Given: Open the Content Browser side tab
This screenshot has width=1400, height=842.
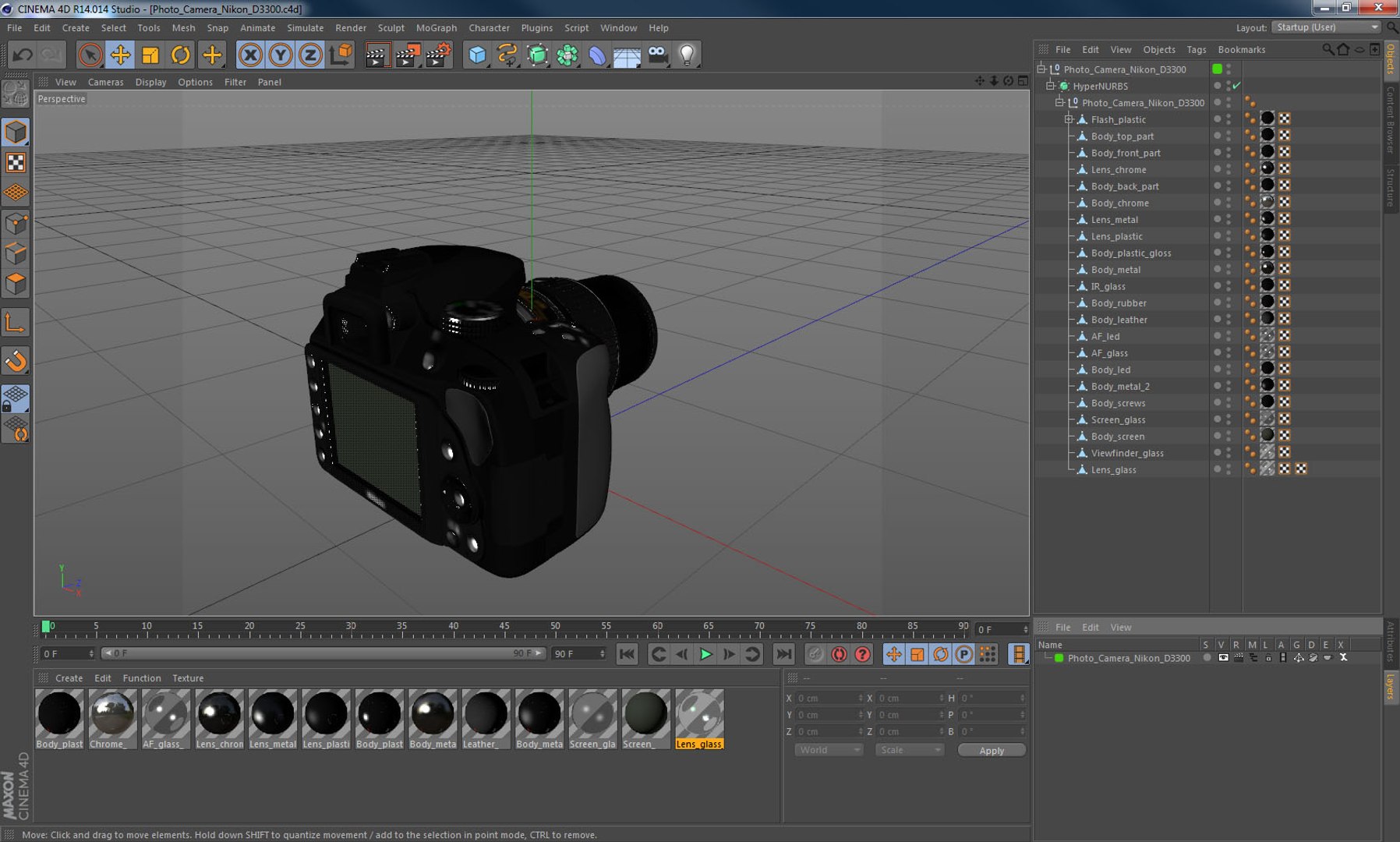Looking at the screenshot, I should pyautogui.click(x=1391, y=119).
